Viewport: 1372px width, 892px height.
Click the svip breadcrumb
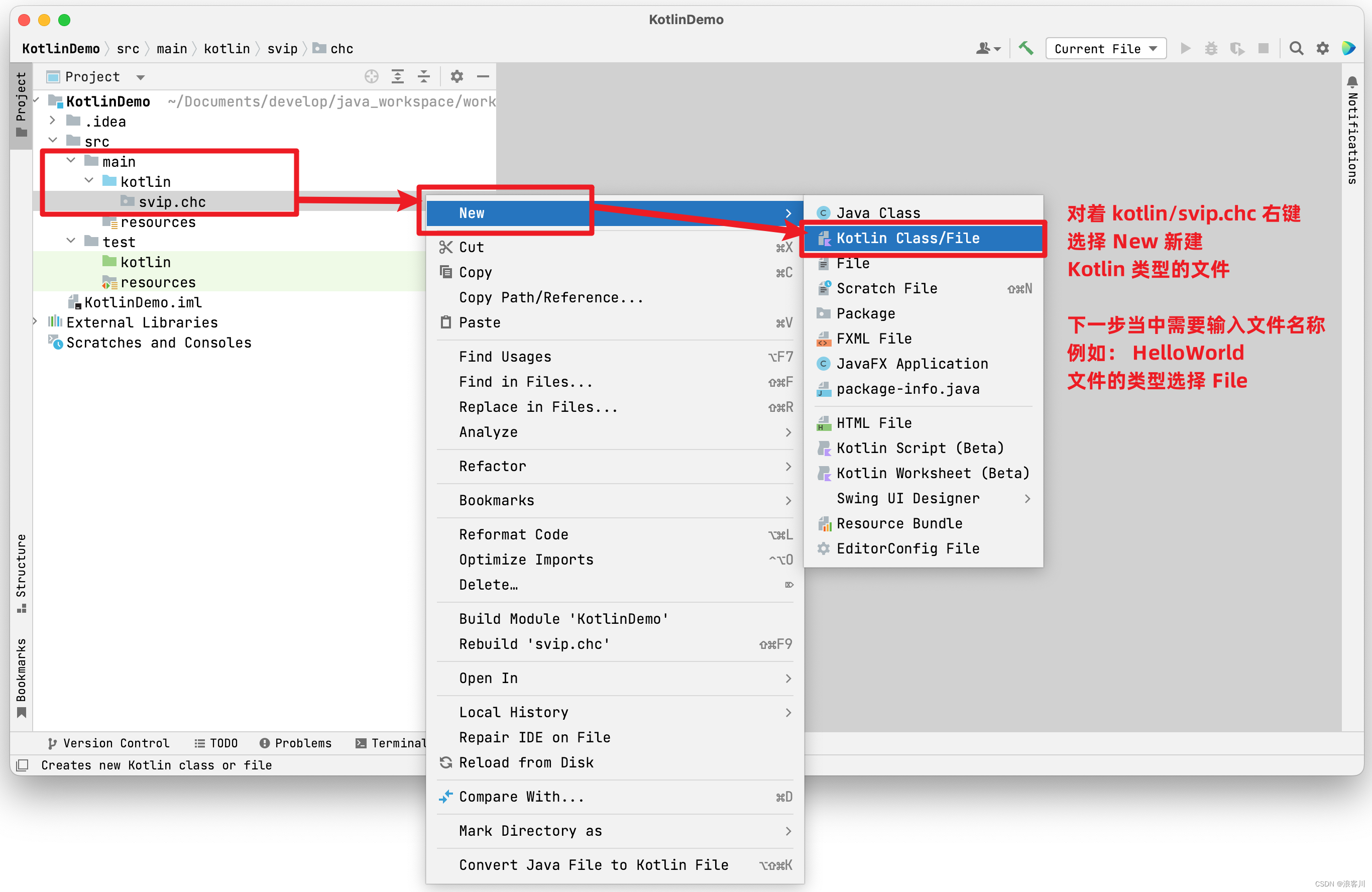(282, 48)
